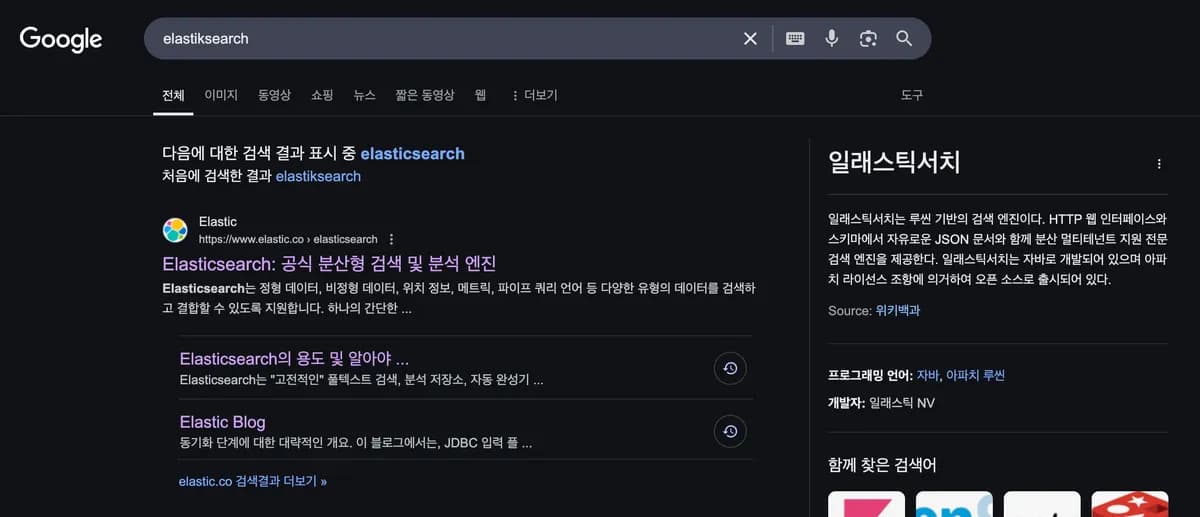Image resolution: width=1200 pixels, height=517 pixels.
Task: Open the on-screen keyboard input tool
Action: click(795, 38)
